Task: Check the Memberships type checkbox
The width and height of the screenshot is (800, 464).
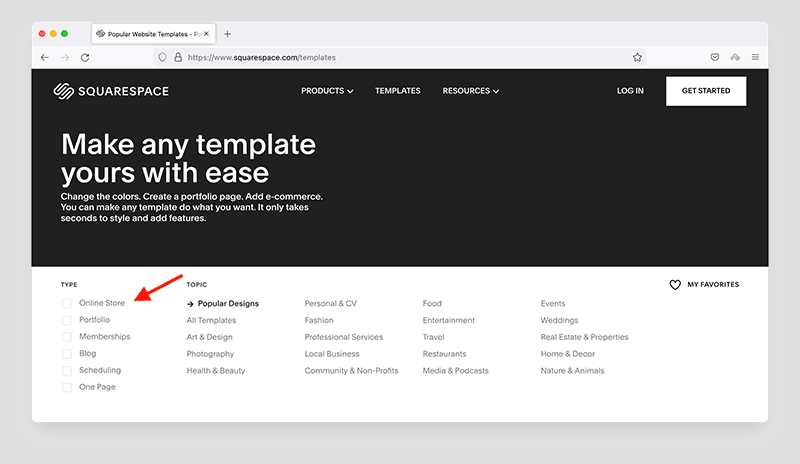Action: pos(67,337)
